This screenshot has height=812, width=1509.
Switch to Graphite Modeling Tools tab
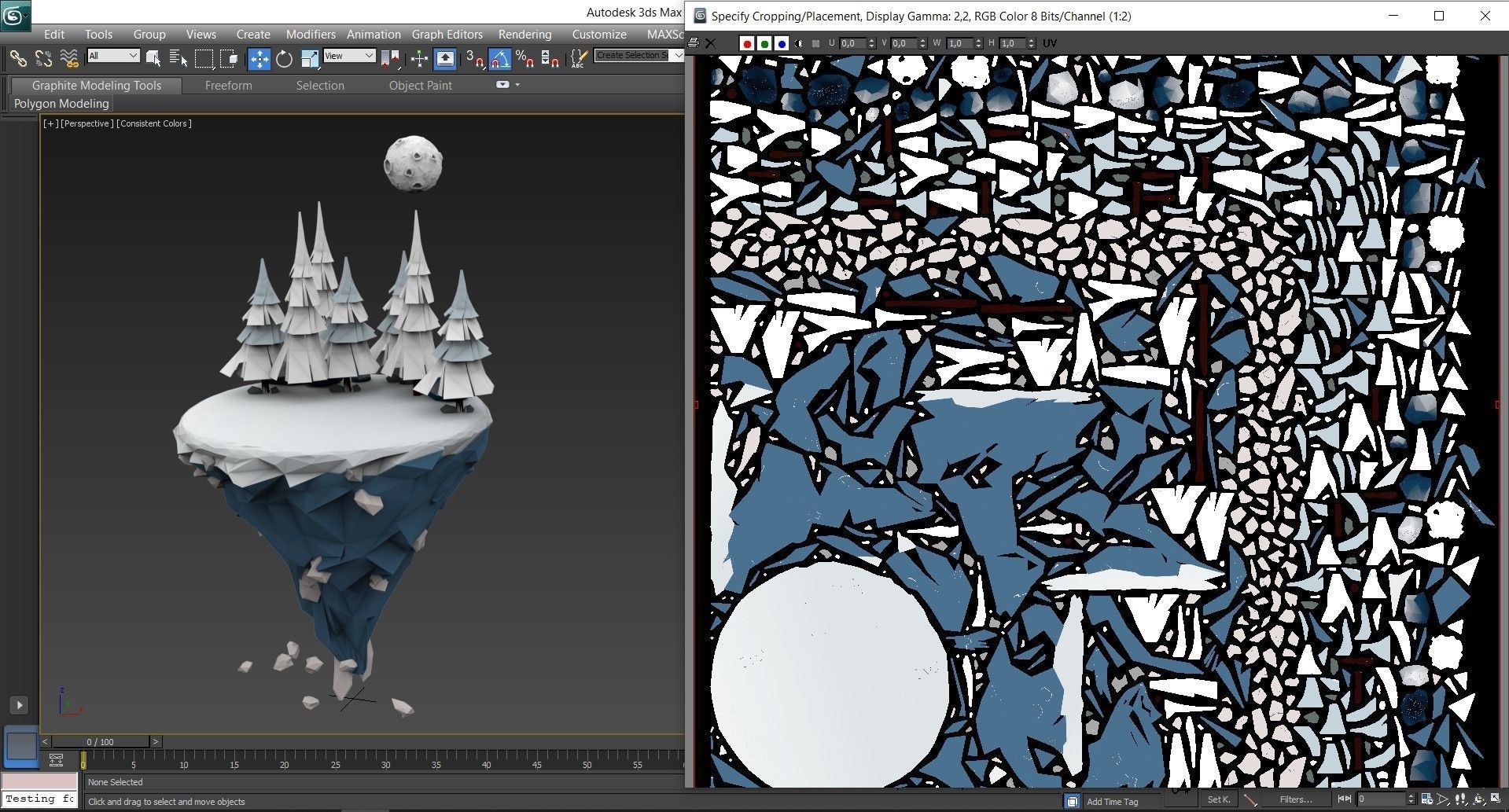97,86
